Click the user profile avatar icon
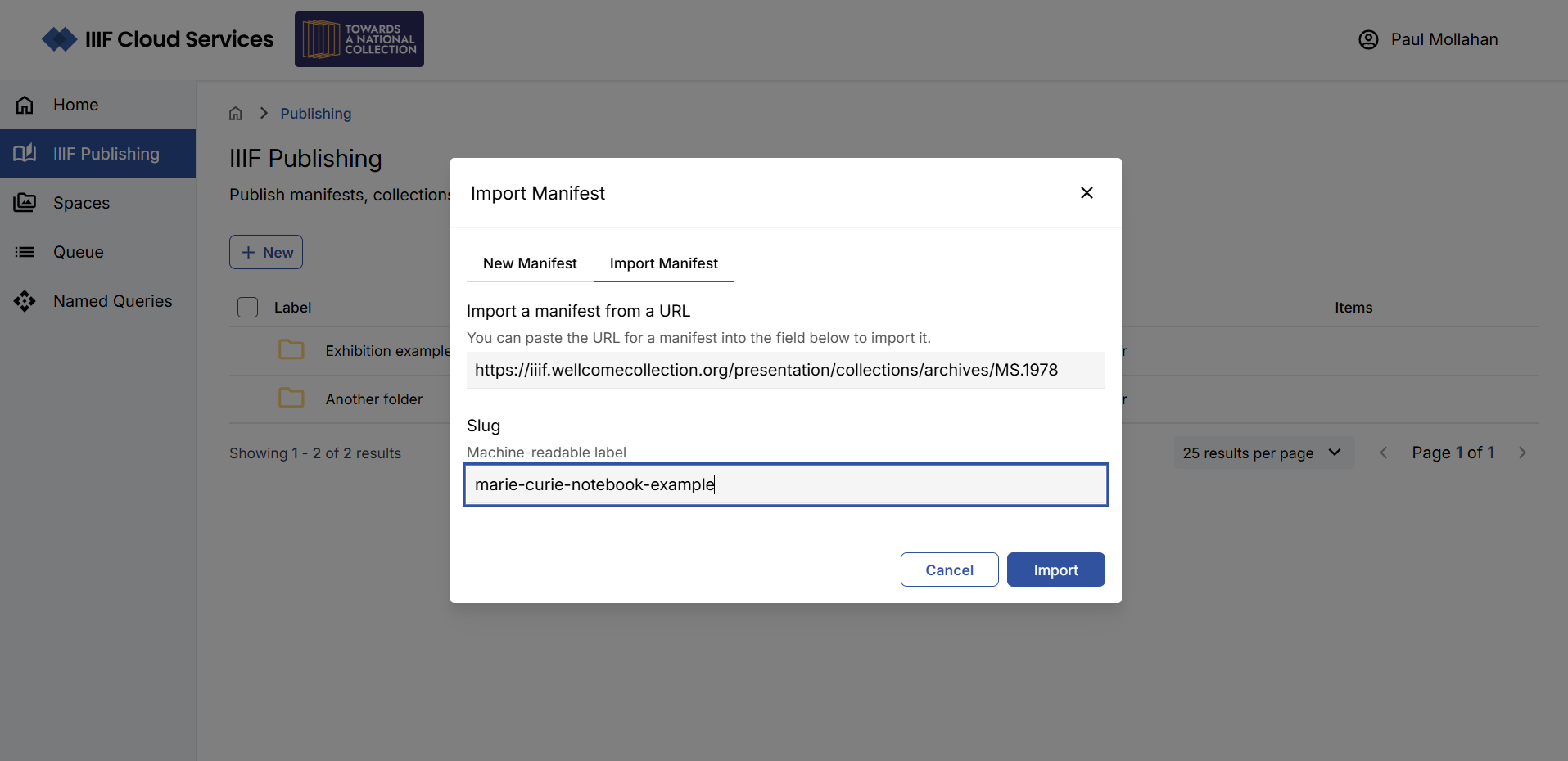Viewport: 1568px width, 761px height. click(x=1368, y=39)
